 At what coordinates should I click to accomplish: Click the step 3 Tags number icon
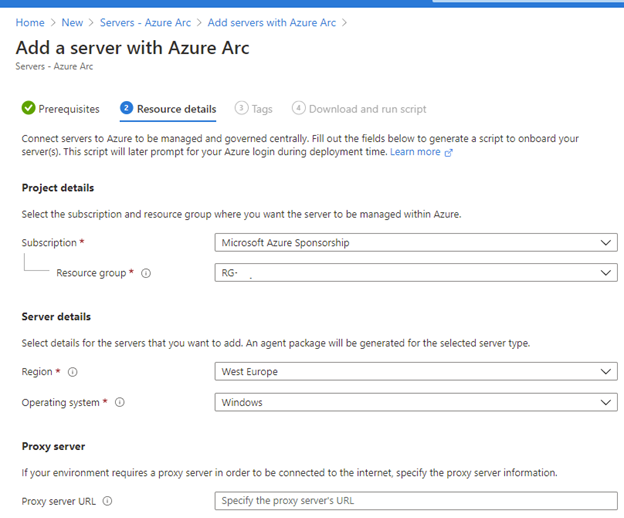(241, 108)
